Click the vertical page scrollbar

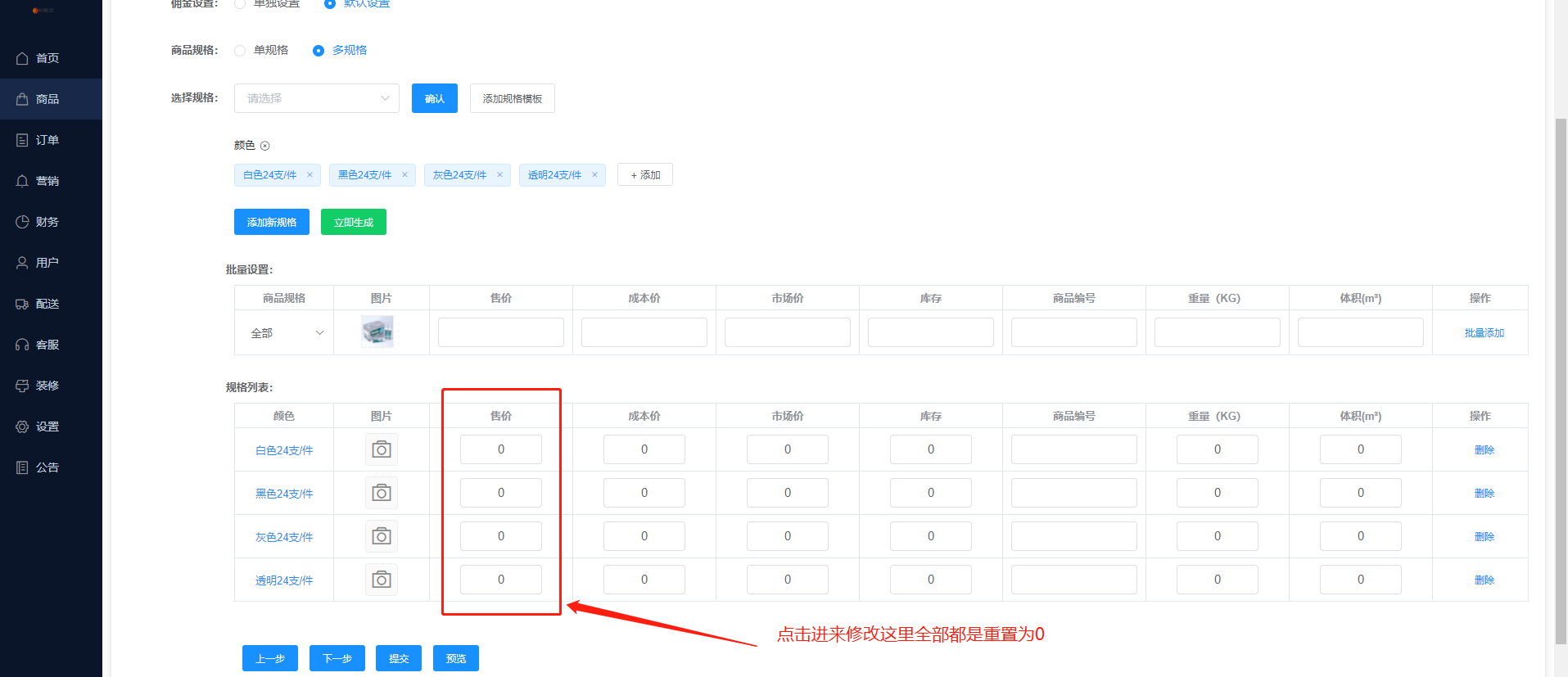click(1561, 381)
